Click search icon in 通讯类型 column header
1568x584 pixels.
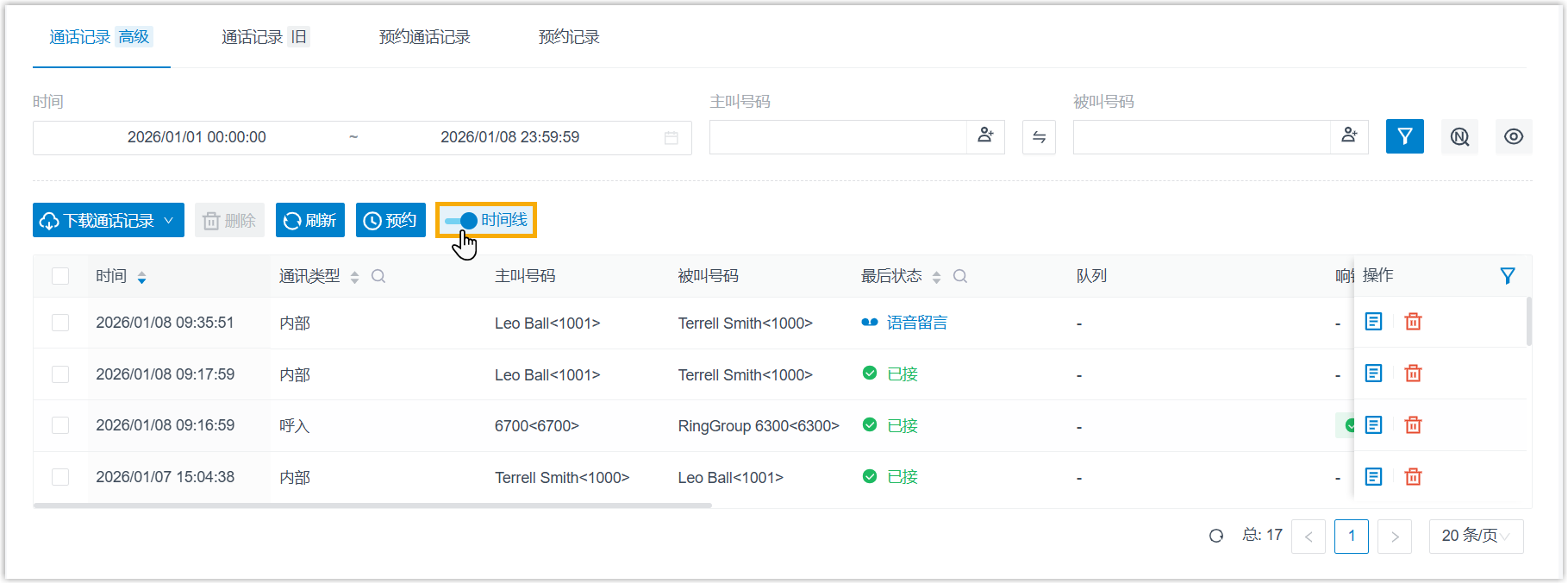pos(378,276)
